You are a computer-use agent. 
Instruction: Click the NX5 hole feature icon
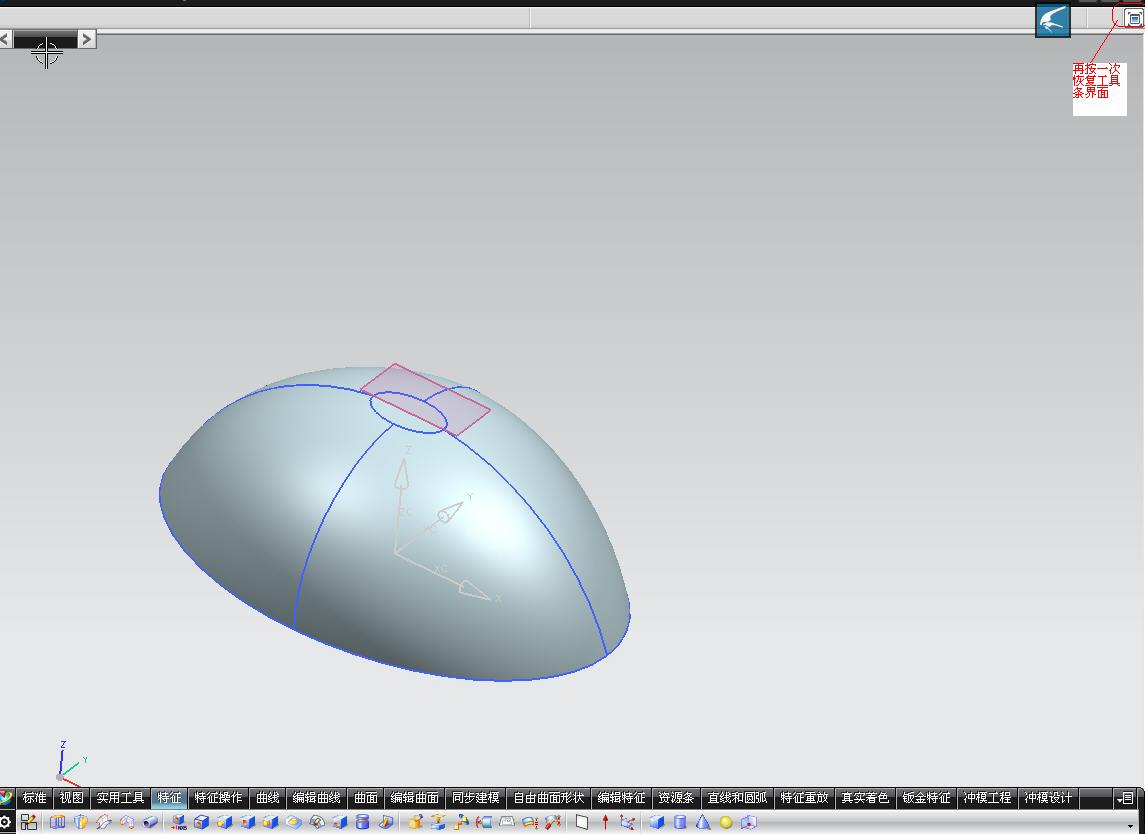178,822
